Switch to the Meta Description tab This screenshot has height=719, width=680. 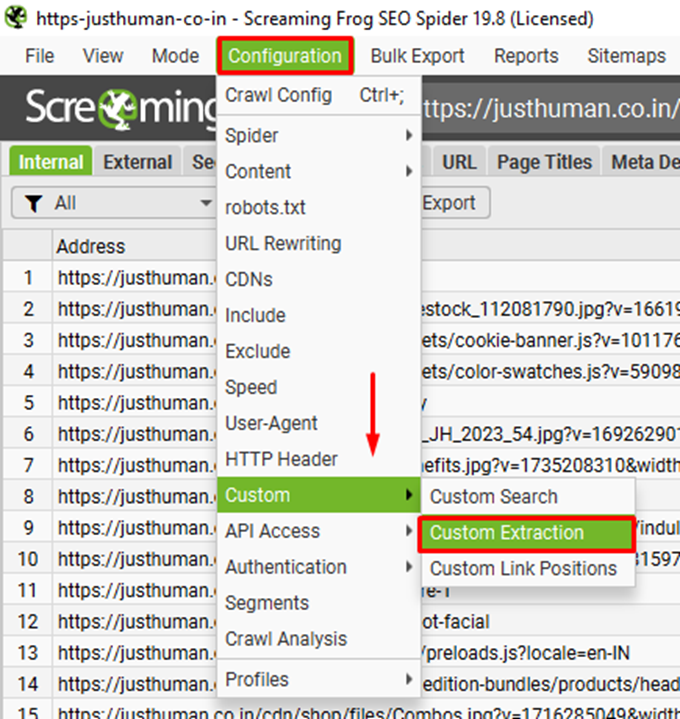(642, 161)
